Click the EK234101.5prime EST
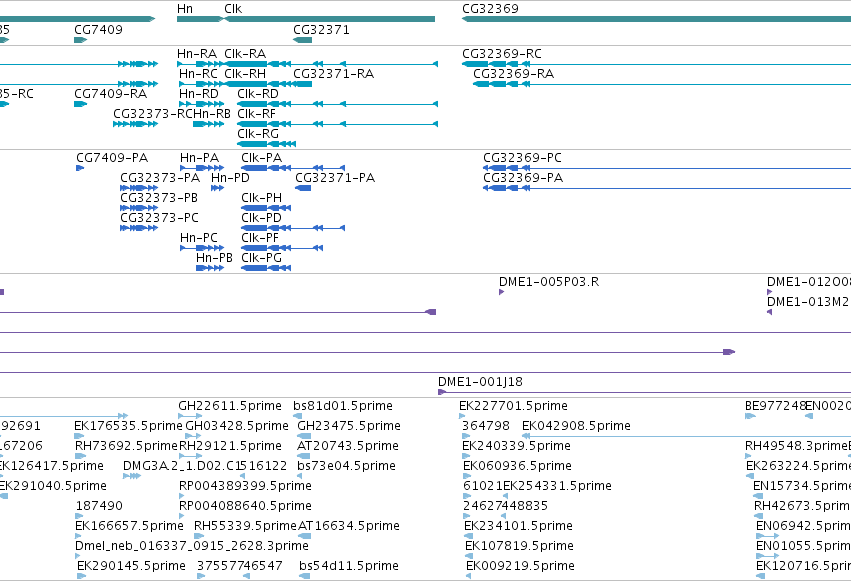This screenshot has width=851, height=581. point(518,526)
